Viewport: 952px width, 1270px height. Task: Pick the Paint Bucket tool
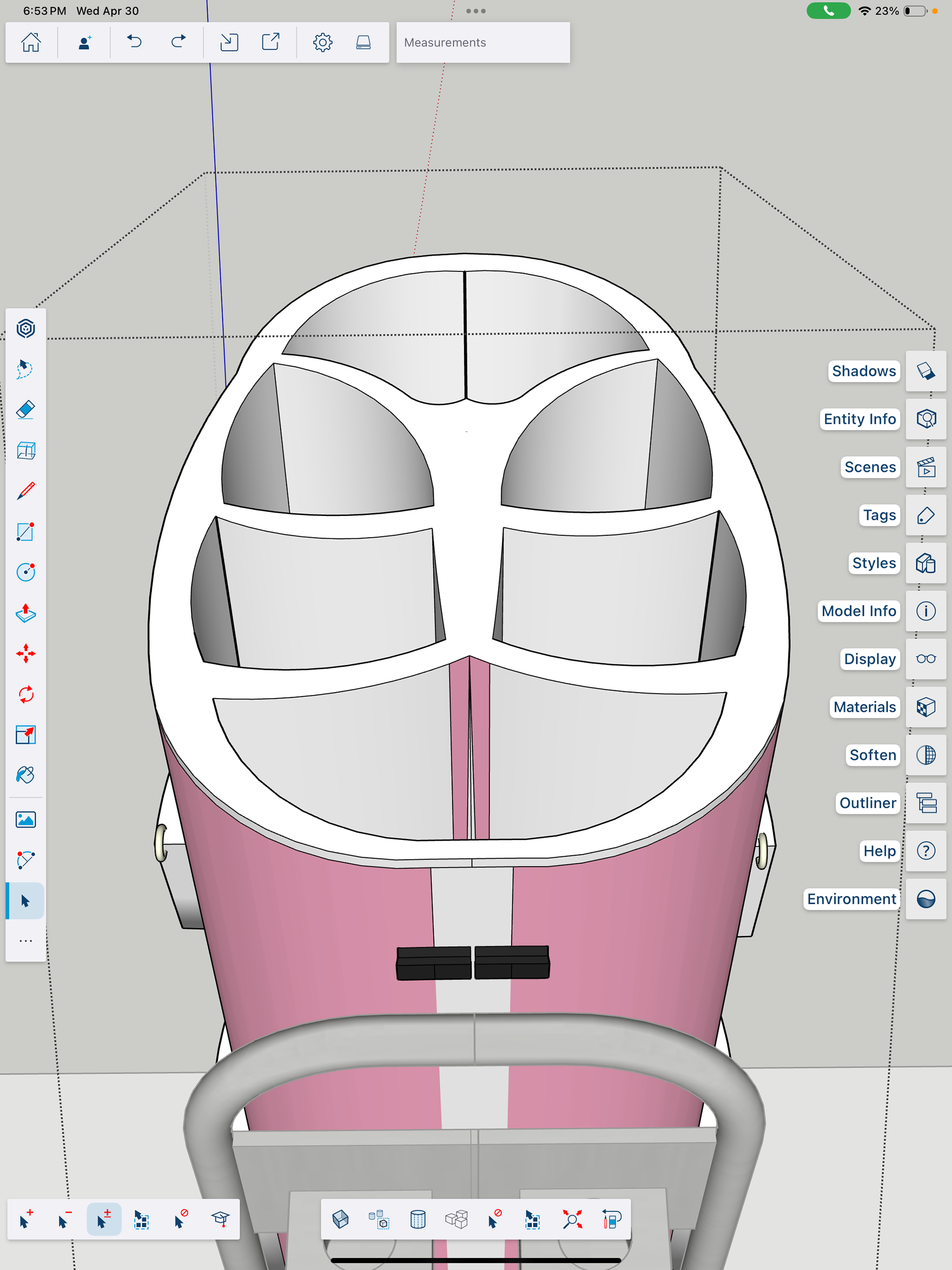[25, 775]
